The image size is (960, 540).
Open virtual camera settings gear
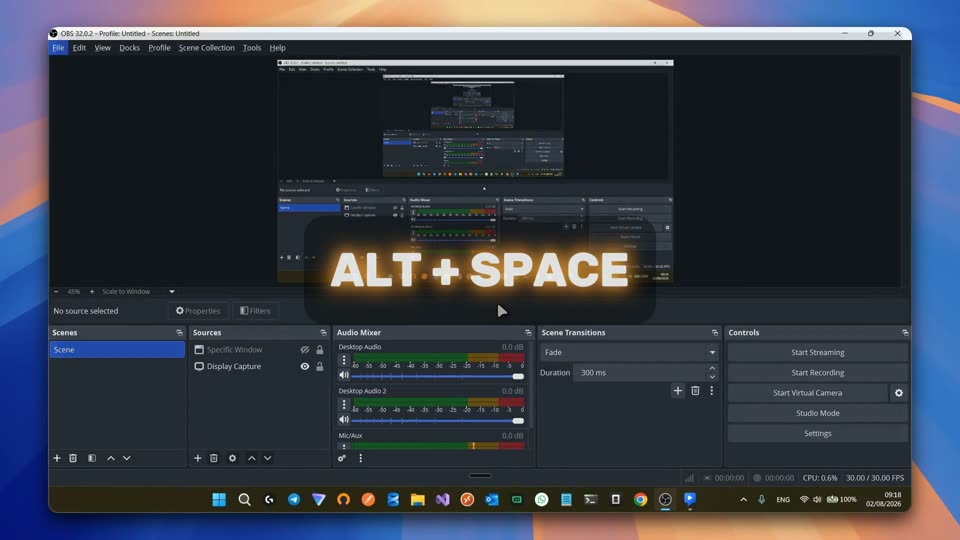coord(899,393)
